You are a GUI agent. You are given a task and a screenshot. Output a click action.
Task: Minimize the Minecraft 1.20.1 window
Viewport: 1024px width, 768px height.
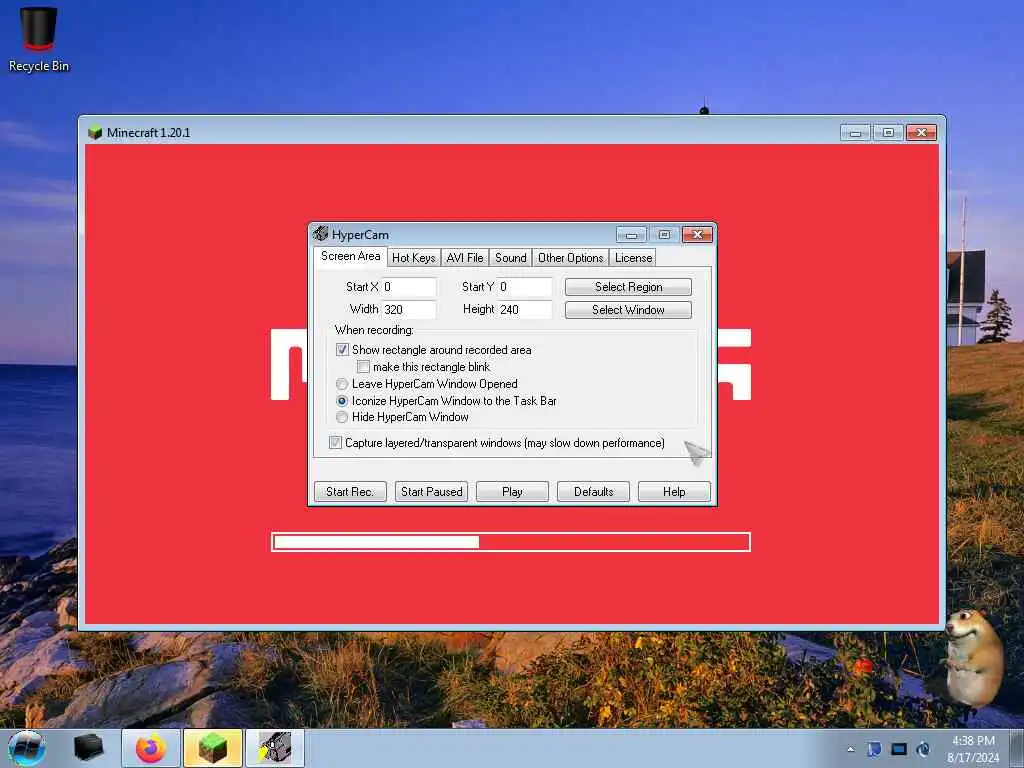pyautogui.click(x=855, y=133)
